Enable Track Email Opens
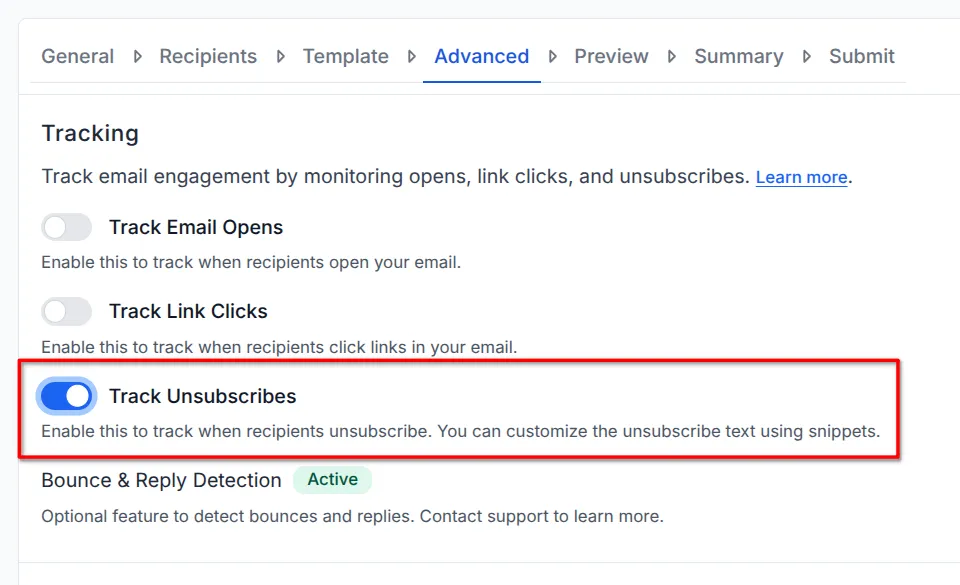 66,227
